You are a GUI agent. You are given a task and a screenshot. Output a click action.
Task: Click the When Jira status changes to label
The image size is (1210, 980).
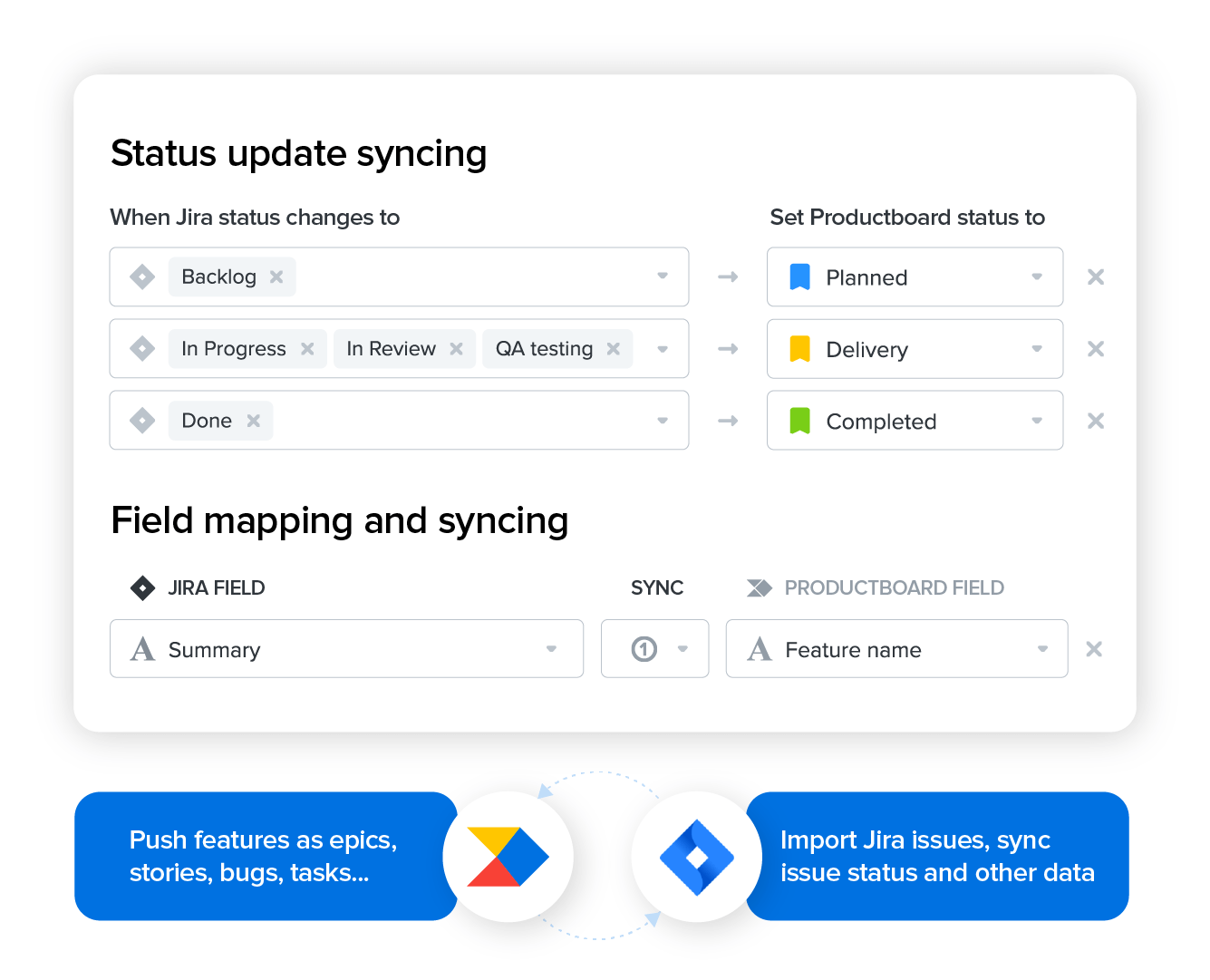(x=255, y=218)
